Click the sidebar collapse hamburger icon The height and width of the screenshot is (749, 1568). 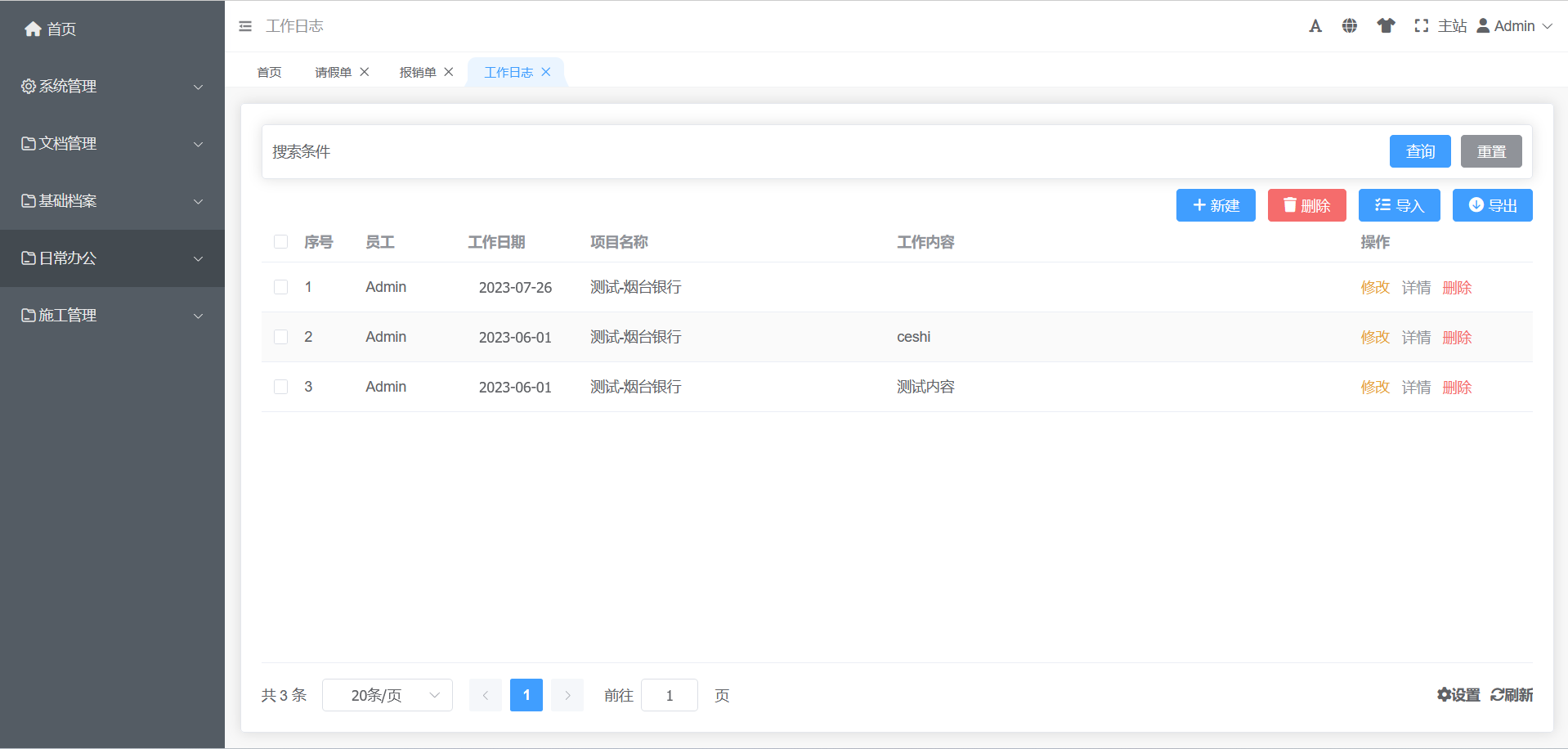coord(245,26)
